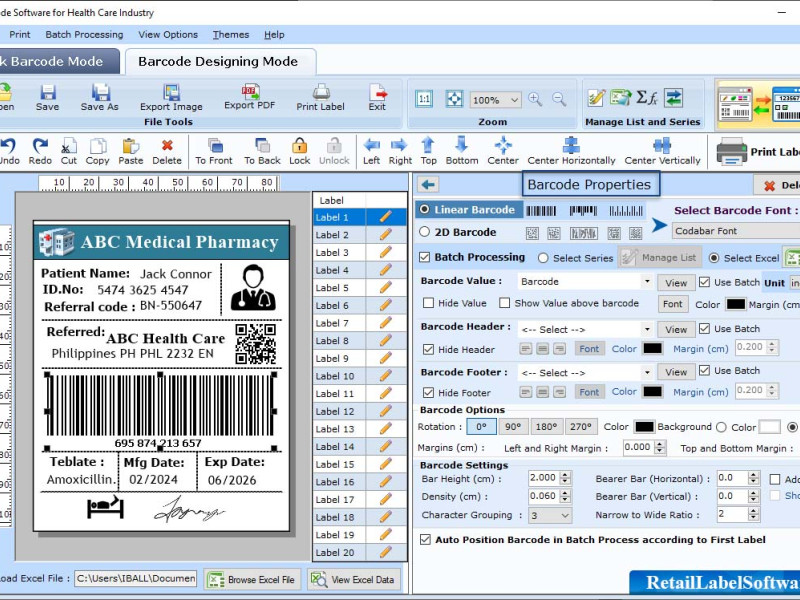Open the Barcode Value dropdown
The image size is (800, 600).
(x=647, y=282)
